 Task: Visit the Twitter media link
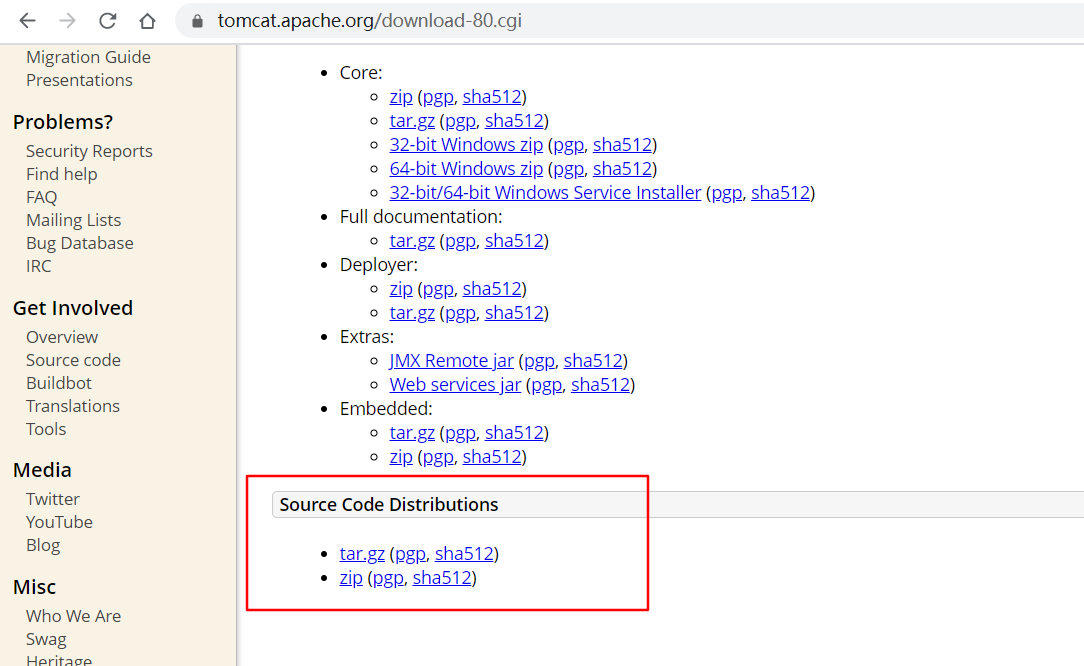(53, 499)
